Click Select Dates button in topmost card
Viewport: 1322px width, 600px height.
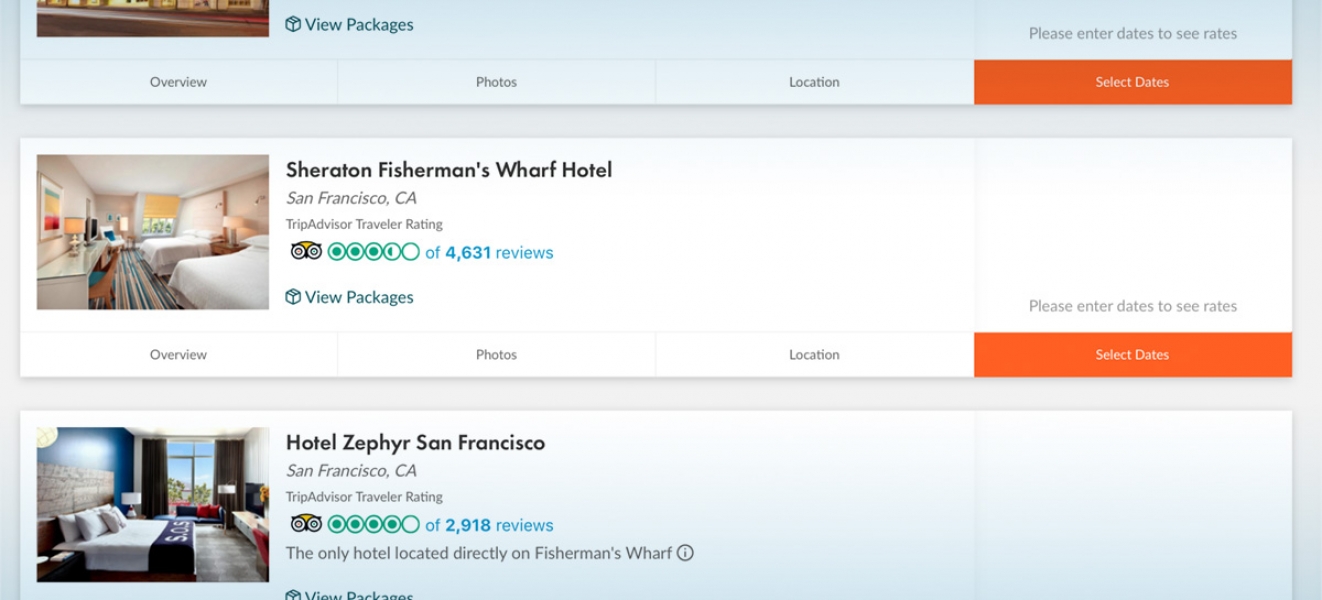(1133, 82)
